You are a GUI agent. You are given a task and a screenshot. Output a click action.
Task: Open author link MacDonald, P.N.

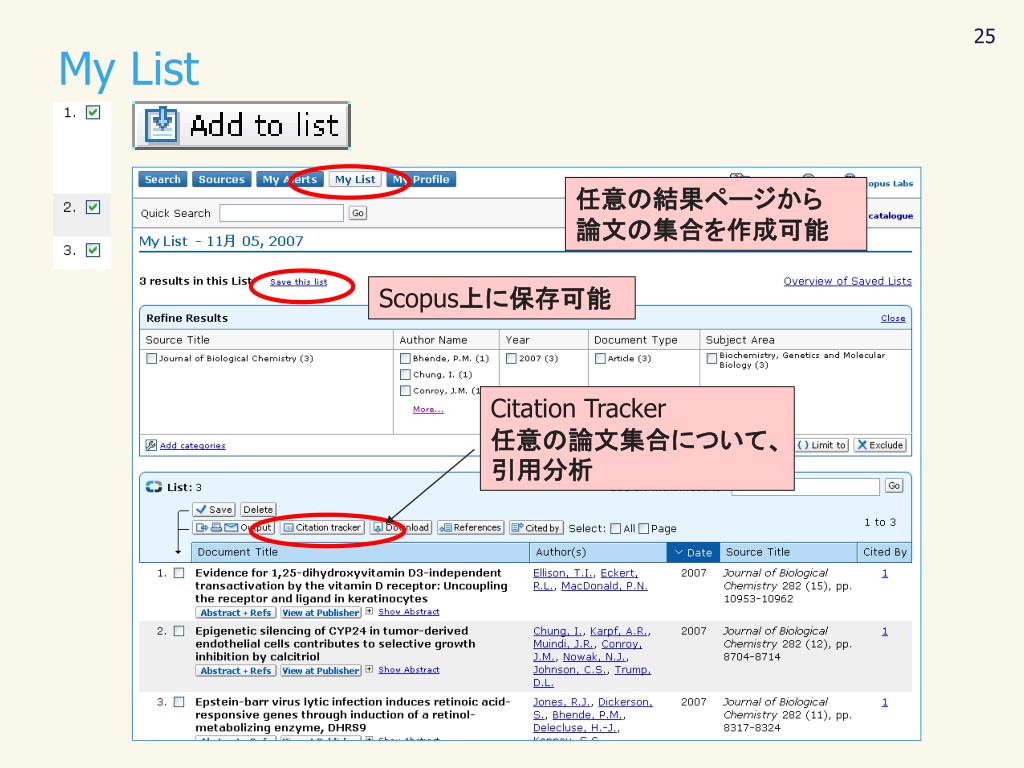(604, 586)
